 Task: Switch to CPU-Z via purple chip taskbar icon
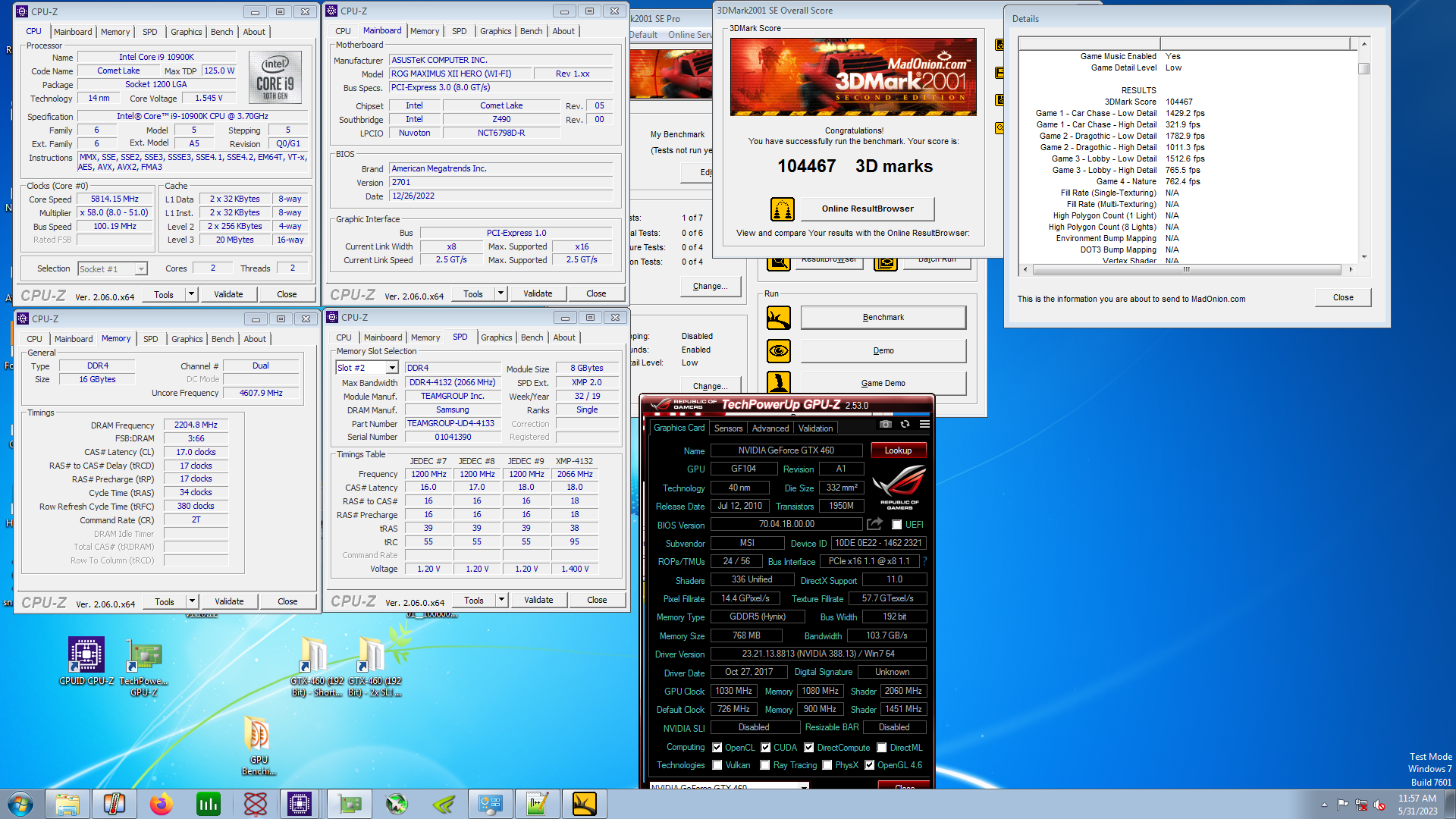pyautogui.click(x=299, y=804)
